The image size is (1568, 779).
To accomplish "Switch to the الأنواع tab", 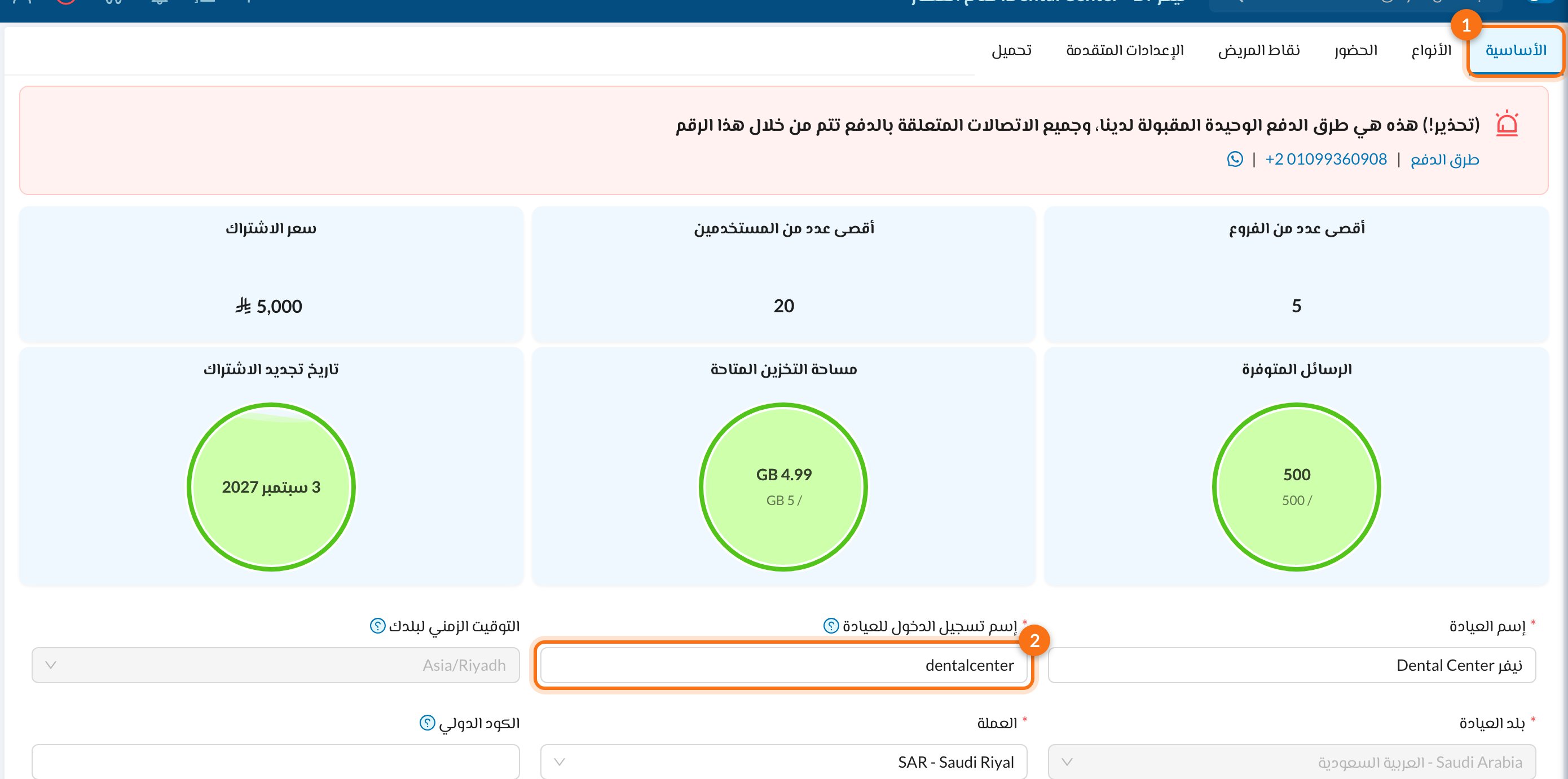I will tap(1431, 51).
